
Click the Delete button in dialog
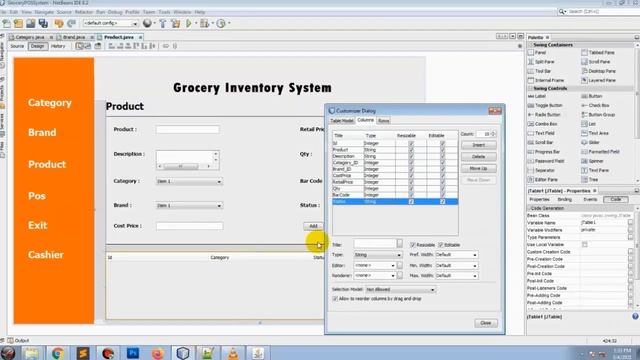pos(479,157)
